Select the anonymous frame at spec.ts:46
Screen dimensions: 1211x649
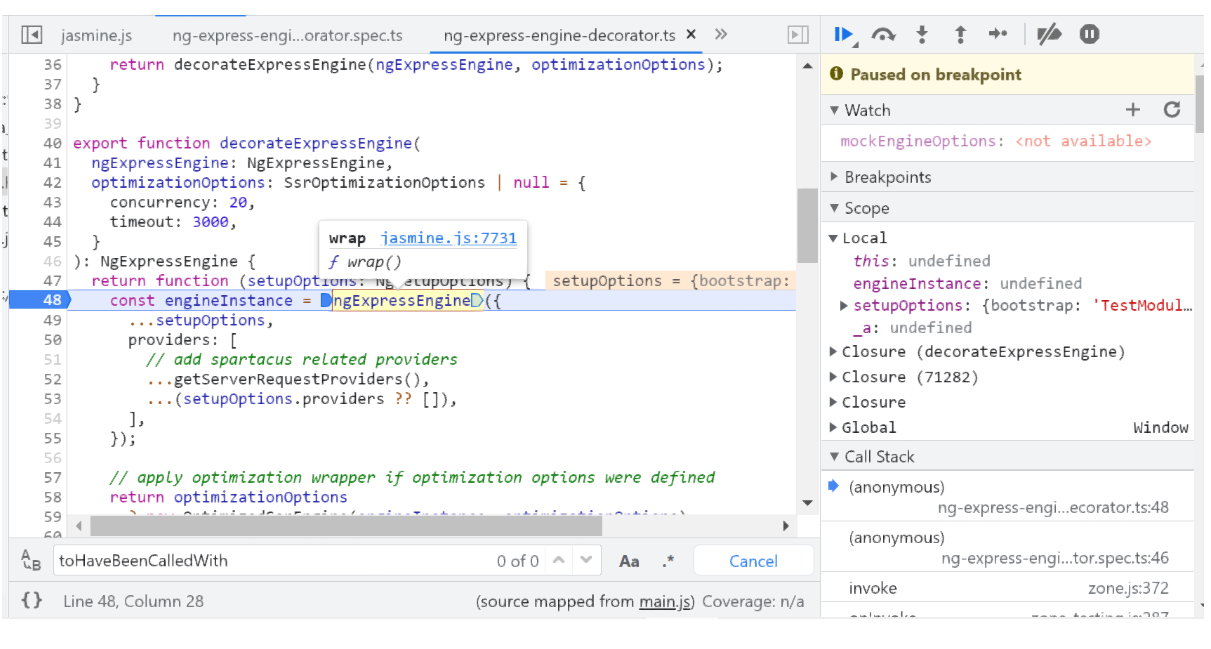(x=1008, y=547)
